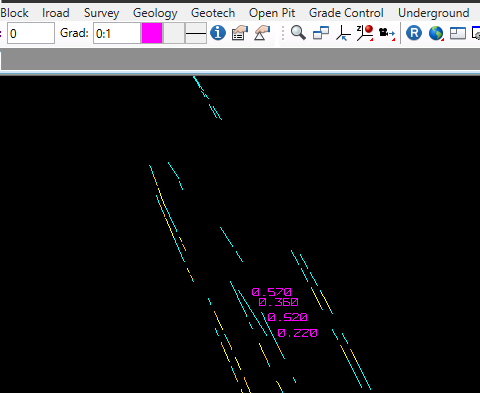Open the Iroad menu
This screenshot has width=480, height=393.
(x=56, y=13)
